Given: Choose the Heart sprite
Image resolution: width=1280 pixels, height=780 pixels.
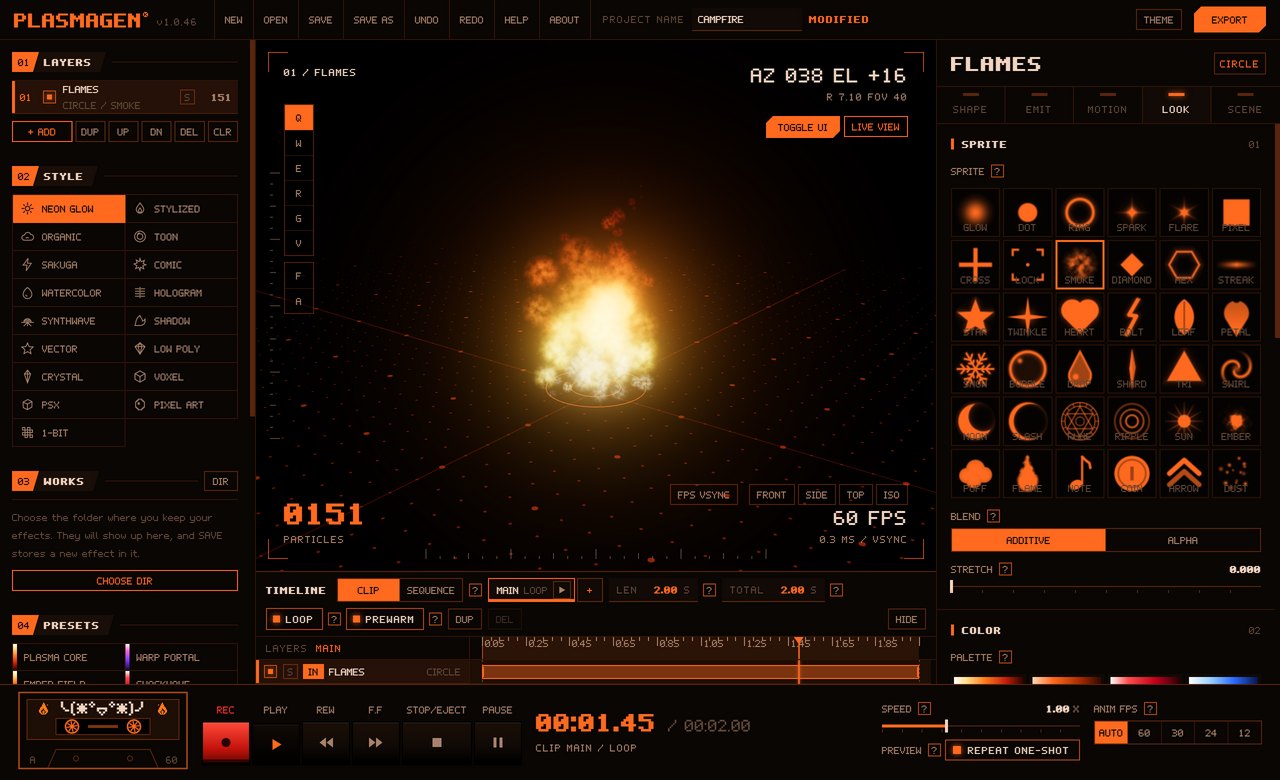Looking at the screenshot, I should click(x=1079, y=317).
